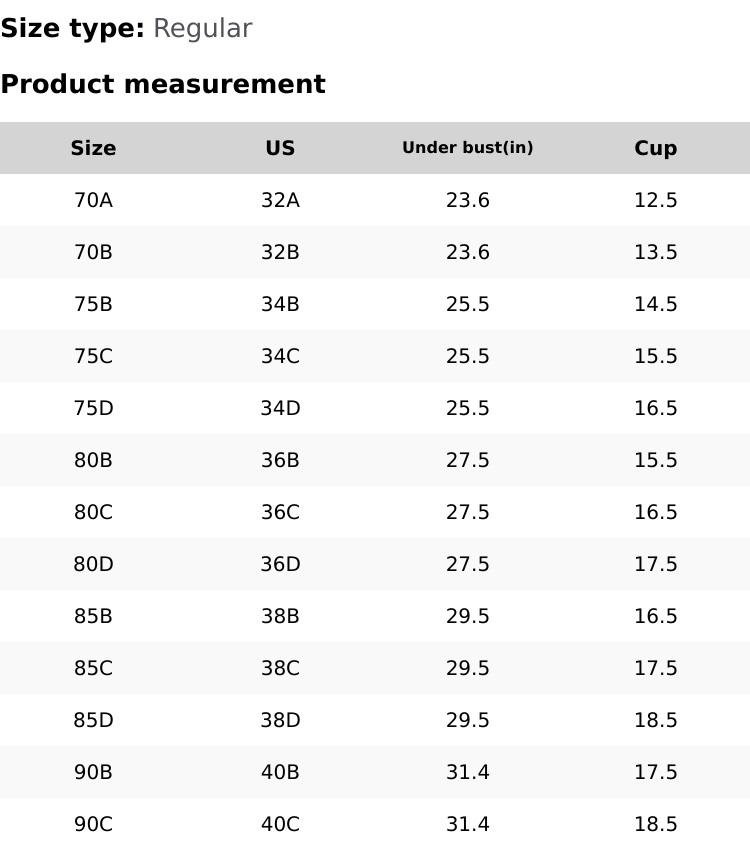Image resolution: width=750 pixels, height=850 pixels.
Task: Click the Cup column header
Action: click(x=655, y=148)
